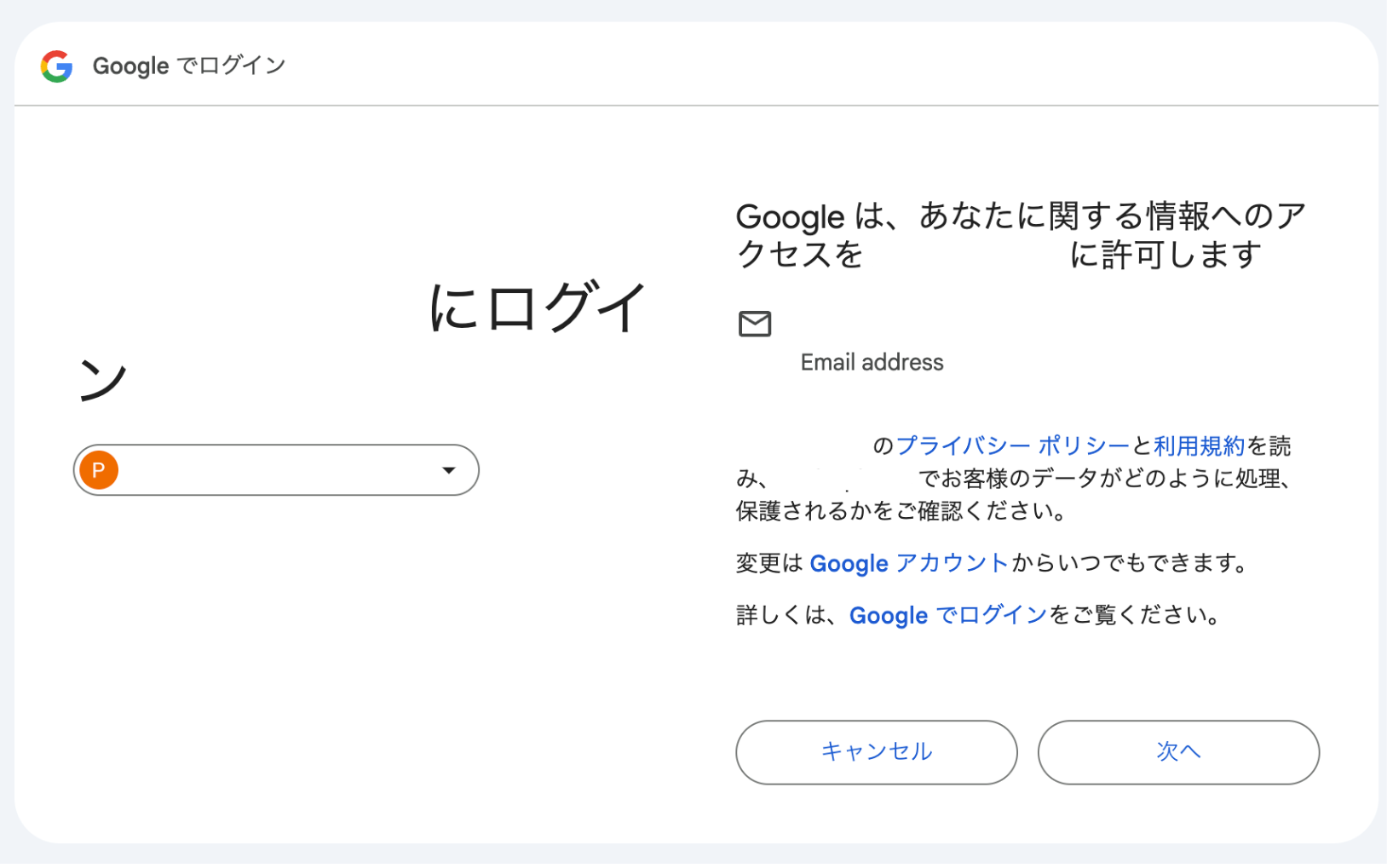This screenshot has width=1387, height=868.
Task: Click the "Google でログイン" header title
Action: coord(189,66)
